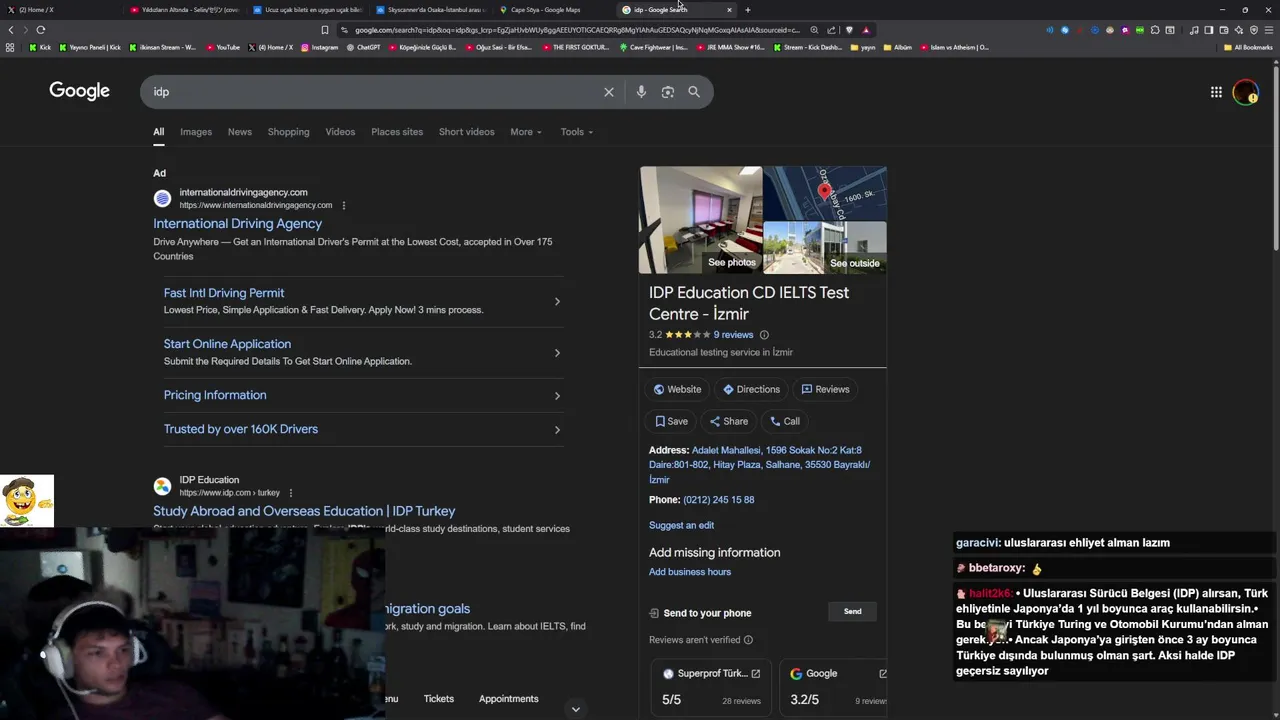The width and height of the screenshot is (1280, 720).
Task: Reload the page in the browser toolbar
Action: pyautogui.click(x=41, y=30)
